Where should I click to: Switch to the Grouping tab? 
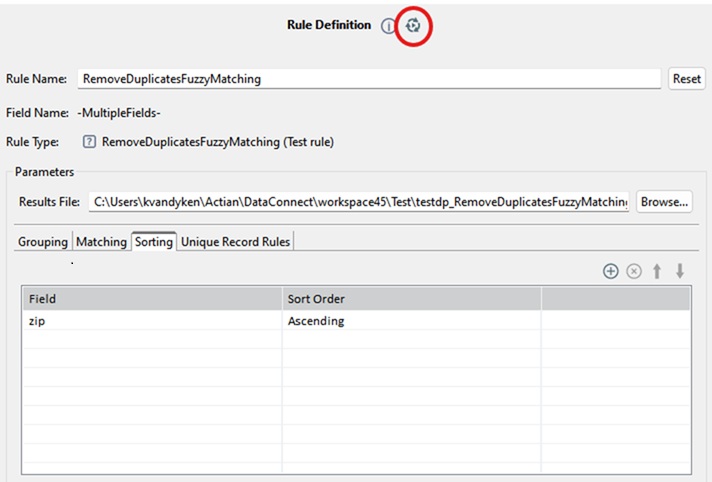[x=43, y=242]
